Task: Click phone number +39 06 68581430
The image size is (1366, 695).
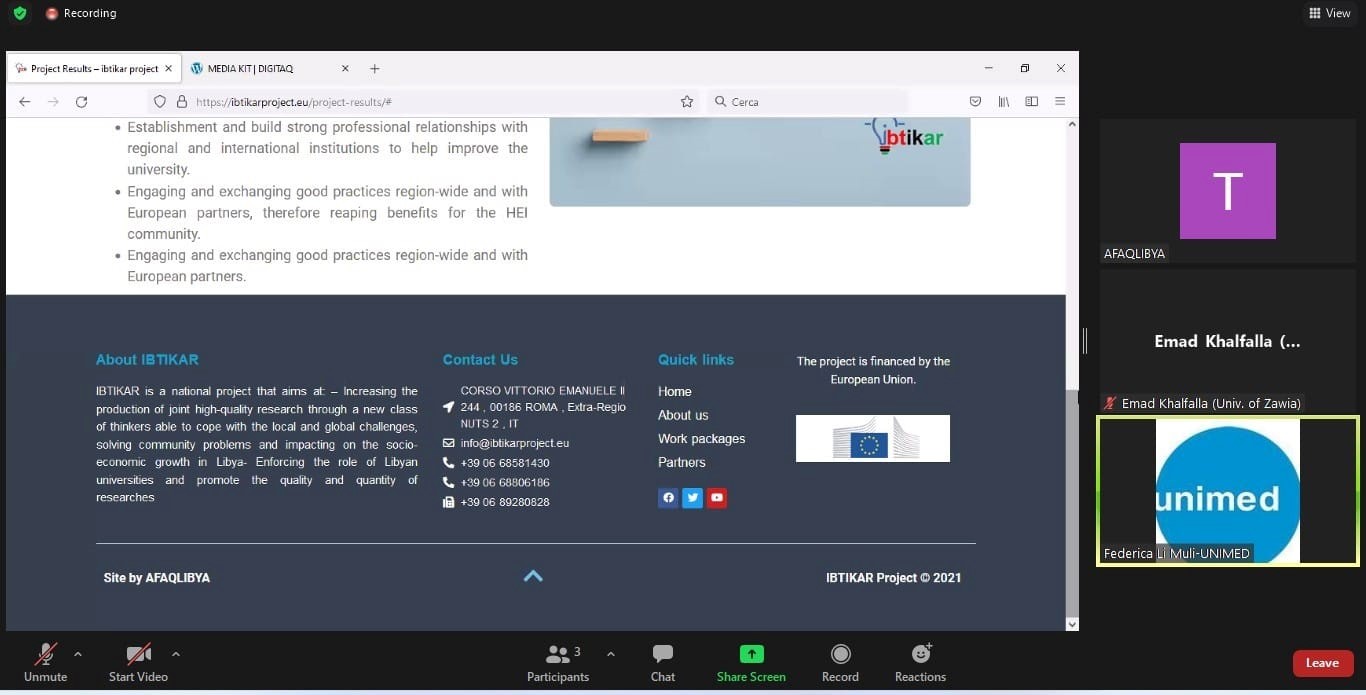Action: (x=505, y=463)
